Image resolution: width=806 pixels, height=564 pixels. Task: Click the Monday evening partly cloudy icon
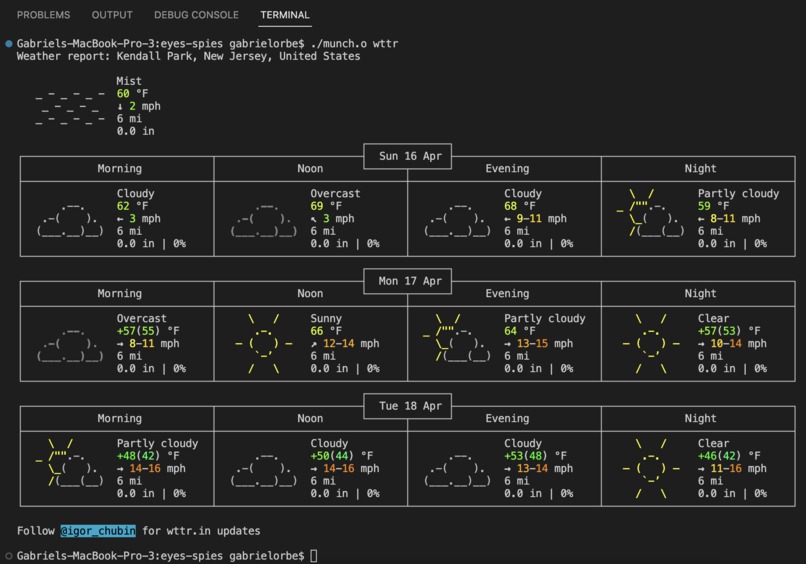457,338
